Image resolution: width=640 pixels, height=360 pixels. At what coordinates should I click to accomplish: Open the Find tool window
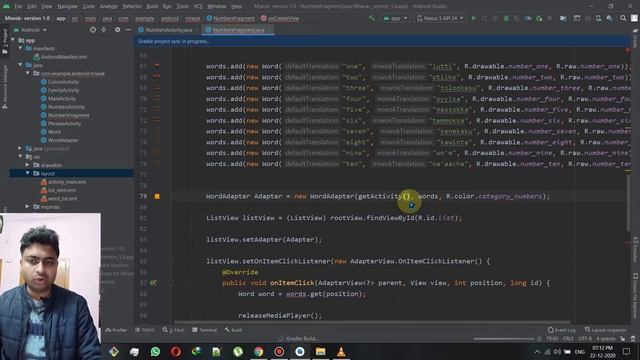(x=173, y=330)
